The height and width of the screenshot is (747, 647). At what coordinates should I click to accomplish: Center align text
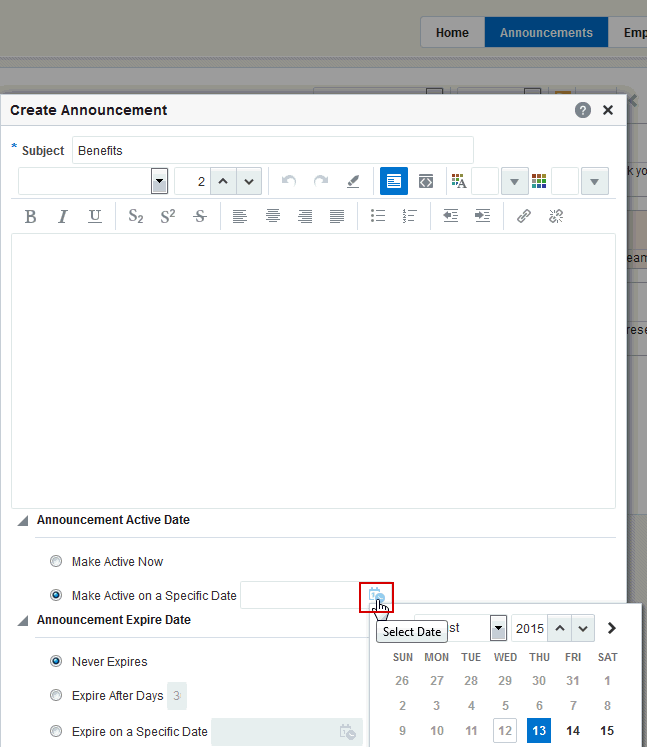pyautogui.click(x=273, y=216)
